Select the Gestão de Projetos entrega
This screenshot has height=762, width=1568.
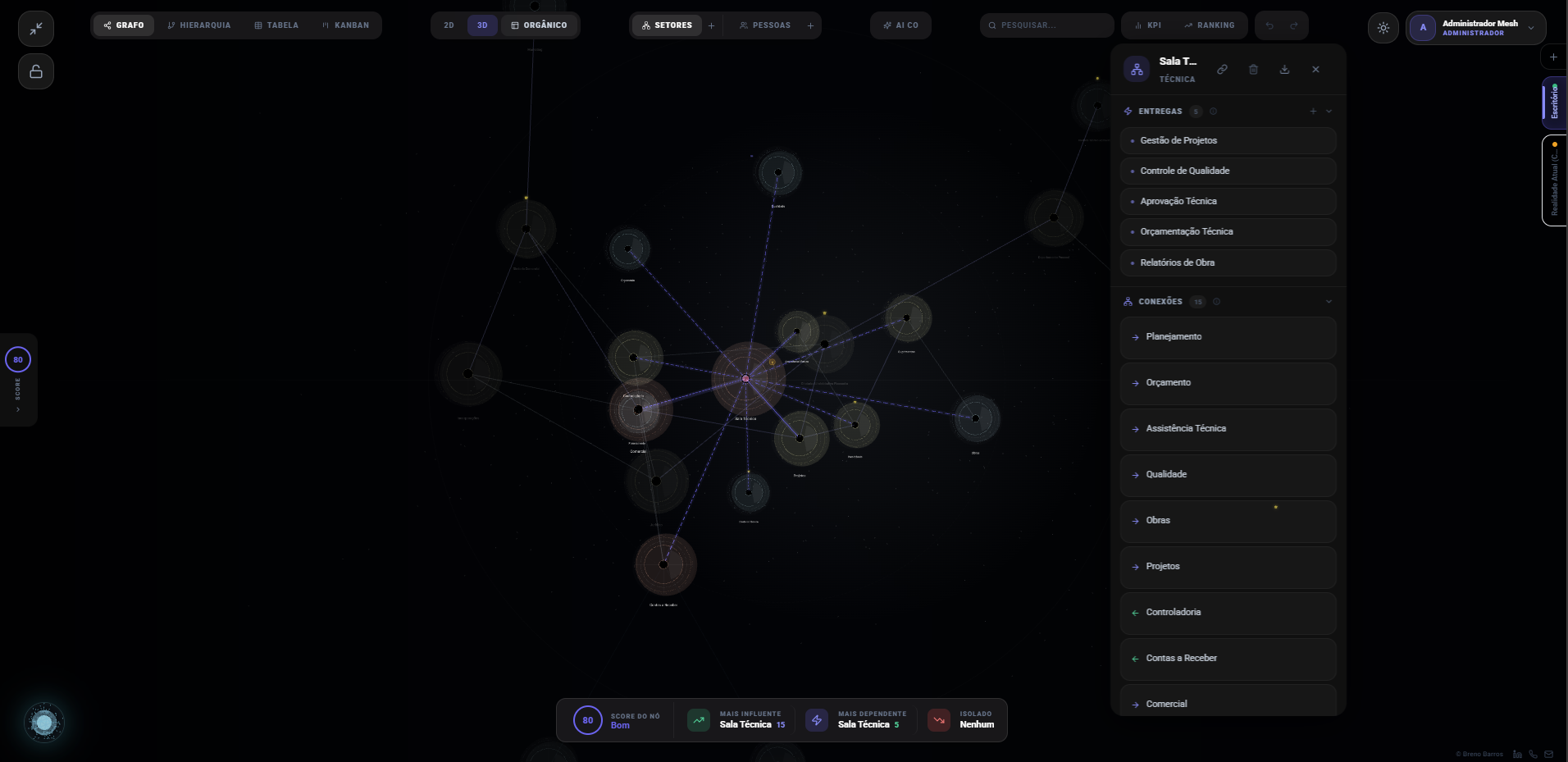(x=1228, y=141)
